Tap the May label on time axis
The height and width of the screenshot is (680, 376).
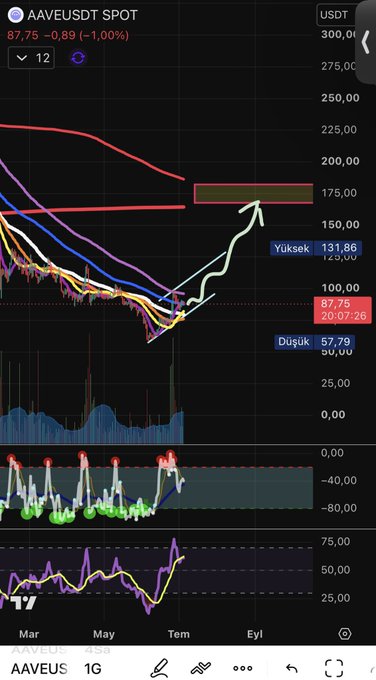[x=104, y=634]
